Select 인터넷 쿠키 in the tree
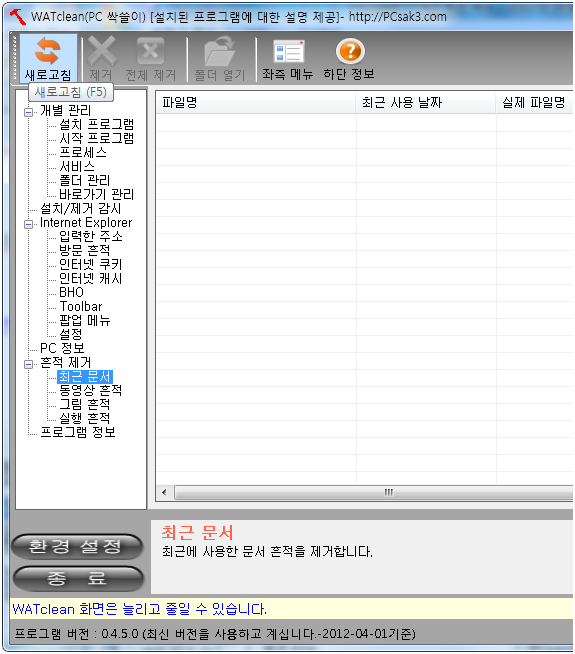The width and height of the screenshot is (575, 654). point(90,264)
